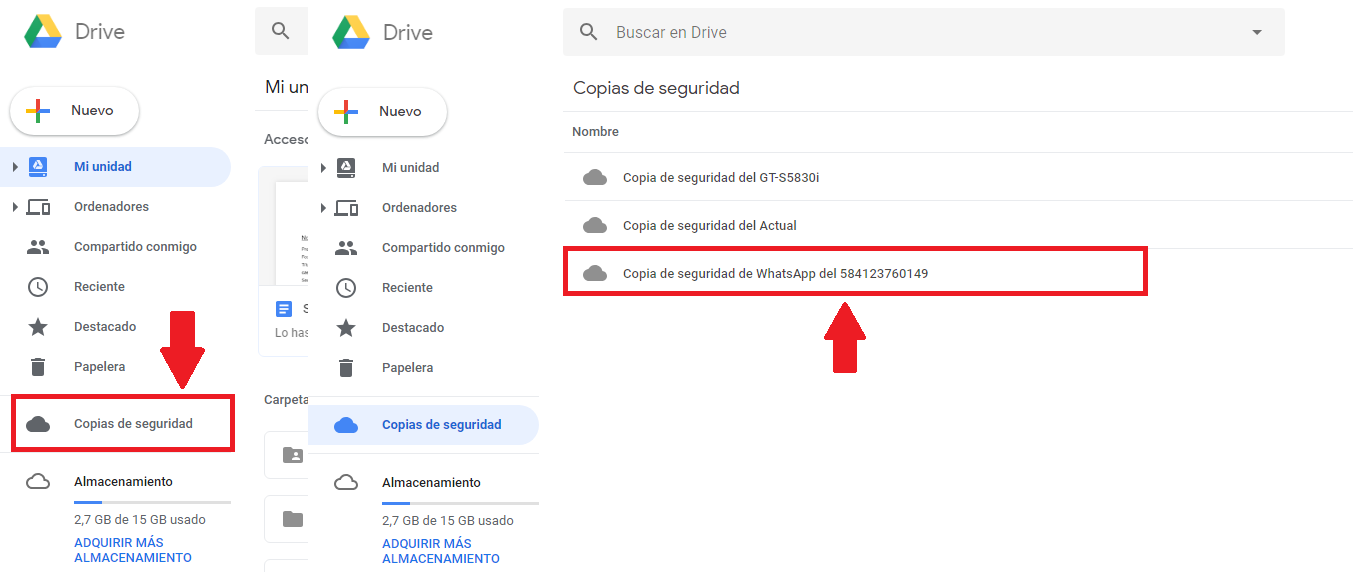Open Ordenadores label in the left screenshot
Image resolution: width=1353 pixels, height=572 pixels.
[111, 207]
